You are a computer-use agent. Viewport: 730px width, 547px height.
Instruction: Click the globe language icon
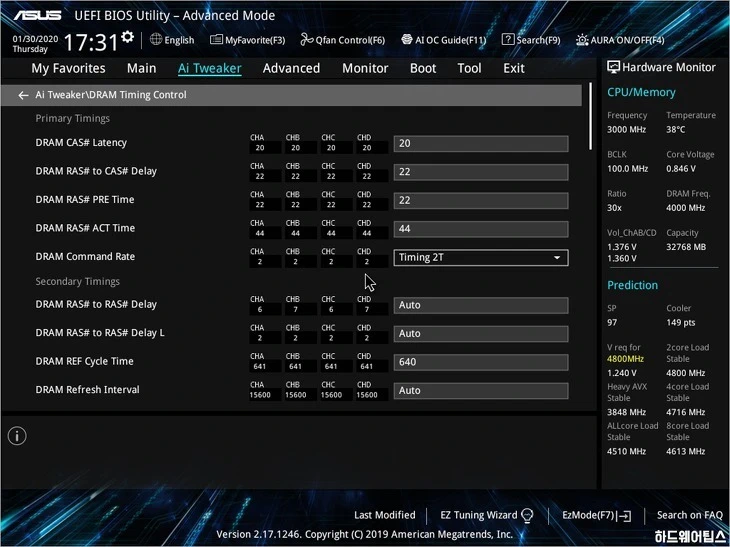(156, 40)
